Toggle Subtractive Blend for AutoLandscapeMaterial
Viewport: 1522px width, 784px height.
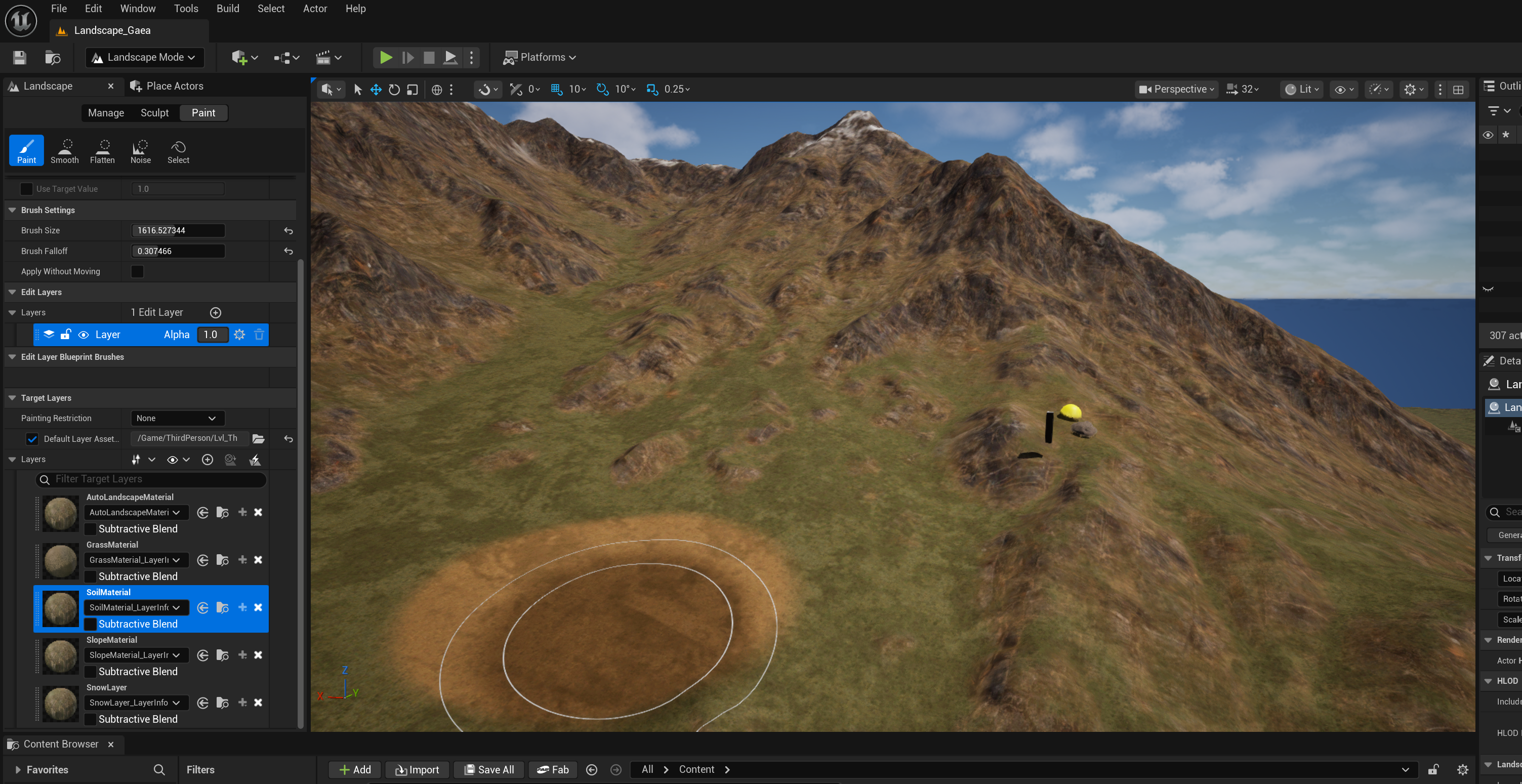[x=91, y=529]
